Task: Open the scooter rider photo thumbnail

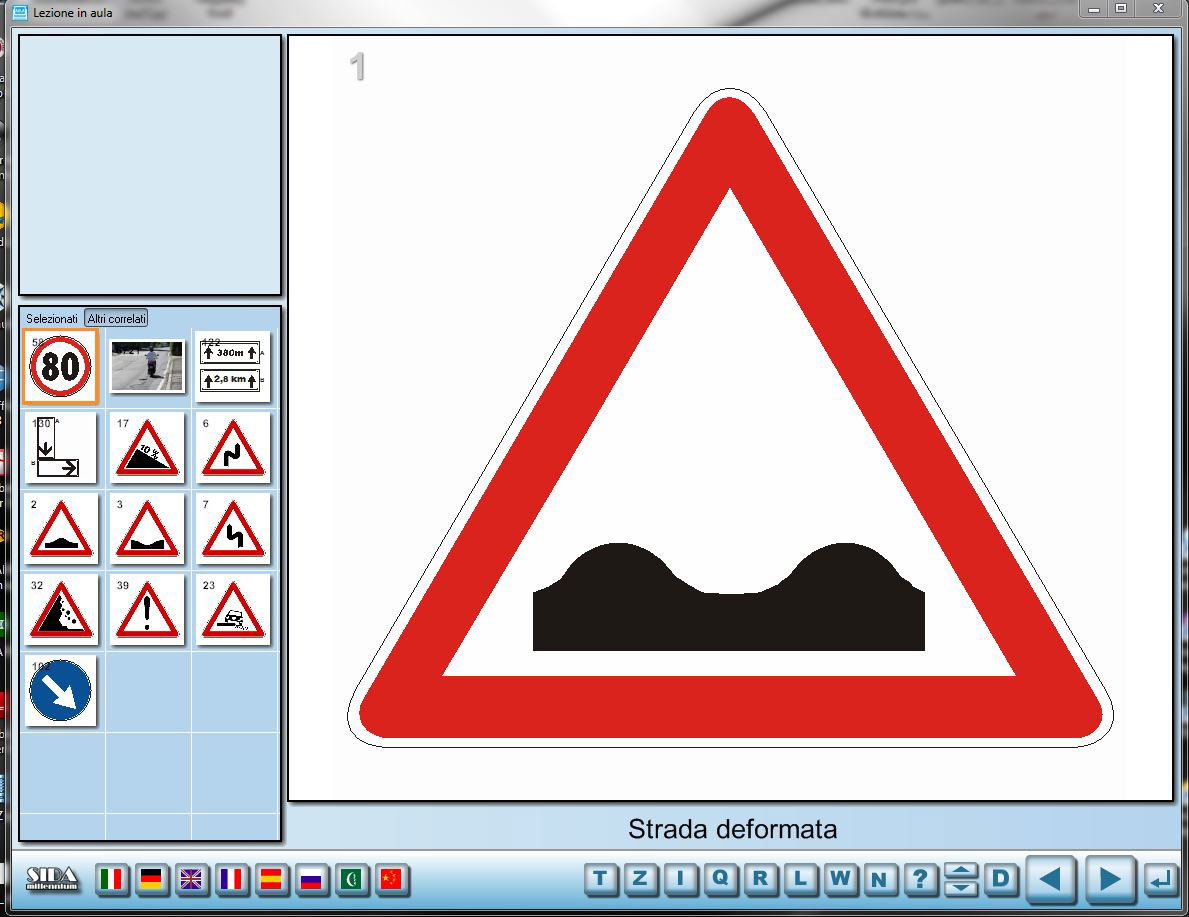Action: [147, 366]
